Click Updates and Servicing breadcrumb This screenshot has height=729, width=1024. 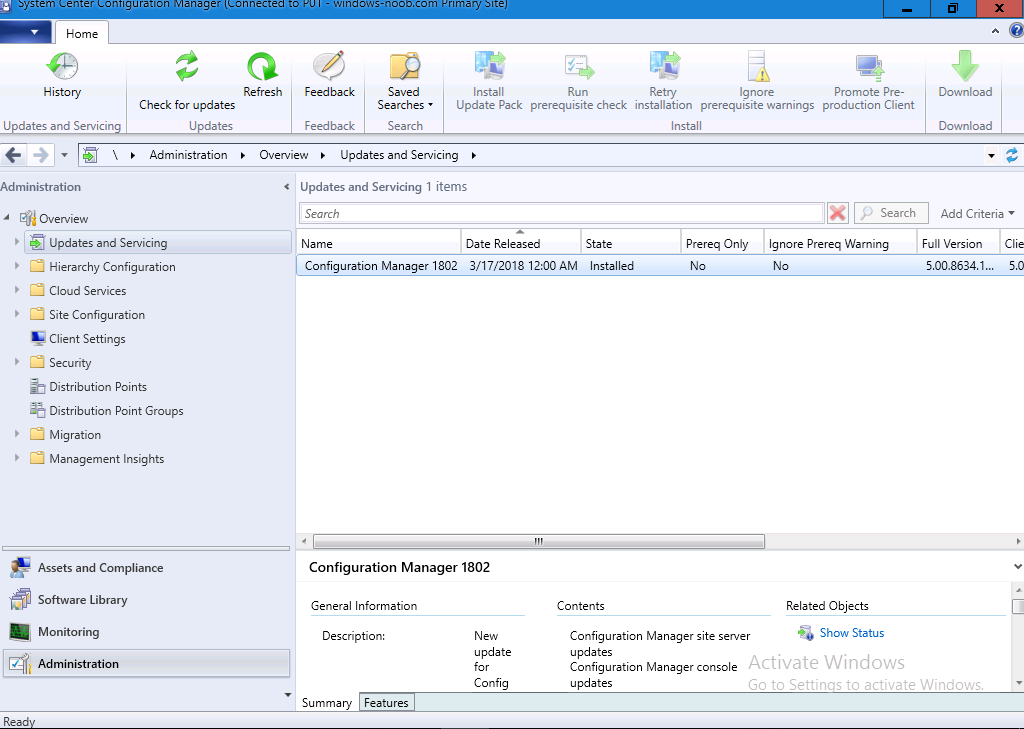pyautogui.click(x=399, y=155)
